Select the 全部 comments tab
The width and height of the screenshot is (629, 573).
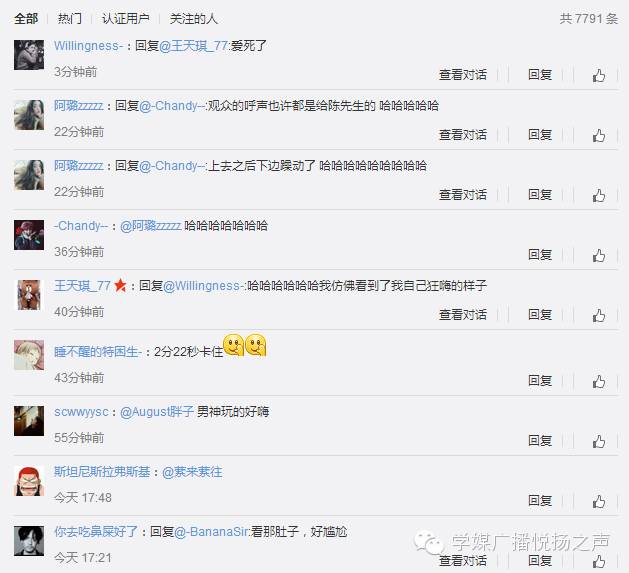26,18
